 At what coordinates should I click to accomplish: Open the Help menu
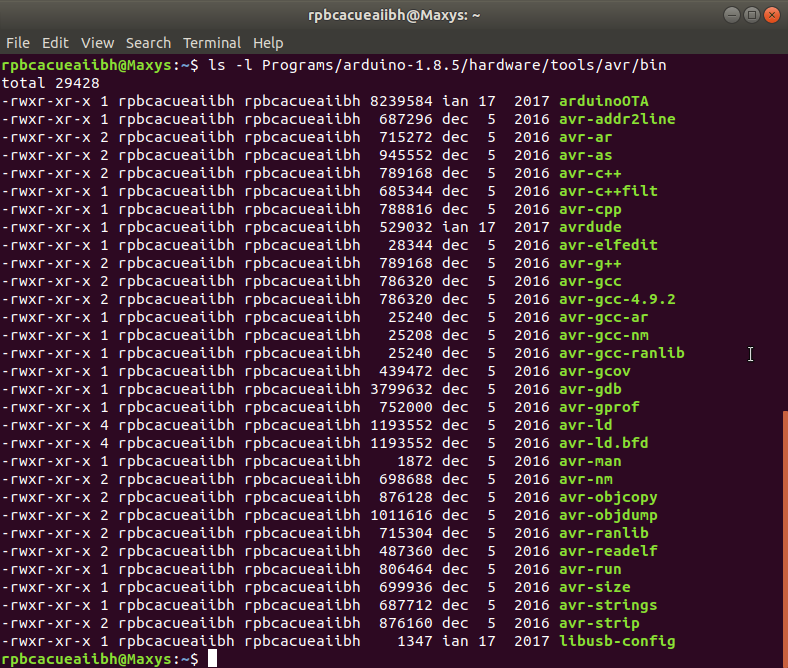tap(268, 43)
